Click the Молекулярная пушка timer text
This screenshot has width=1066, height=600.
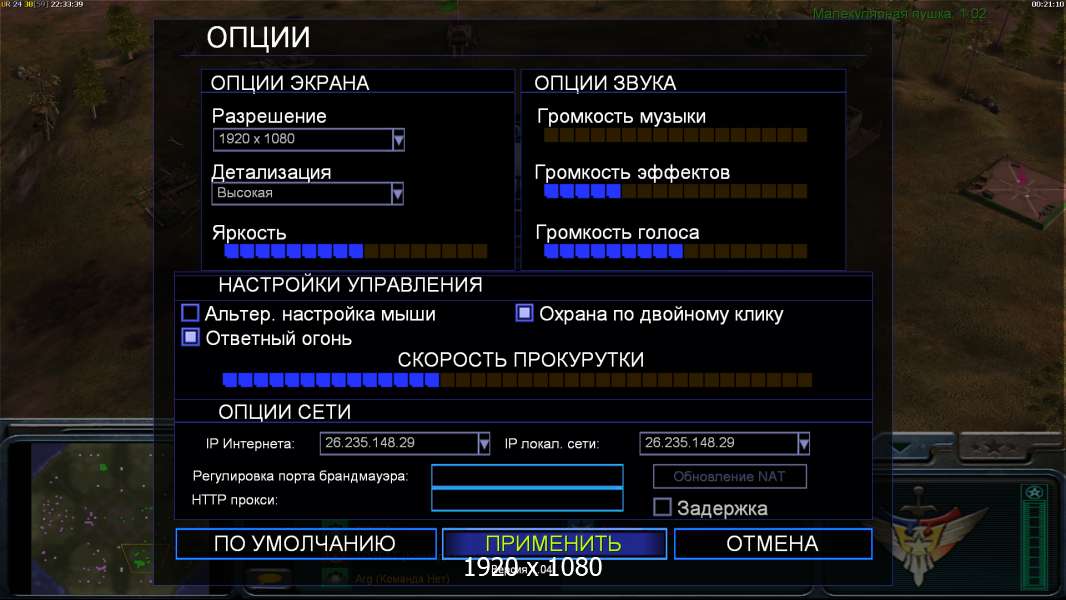tap(899, 14)
